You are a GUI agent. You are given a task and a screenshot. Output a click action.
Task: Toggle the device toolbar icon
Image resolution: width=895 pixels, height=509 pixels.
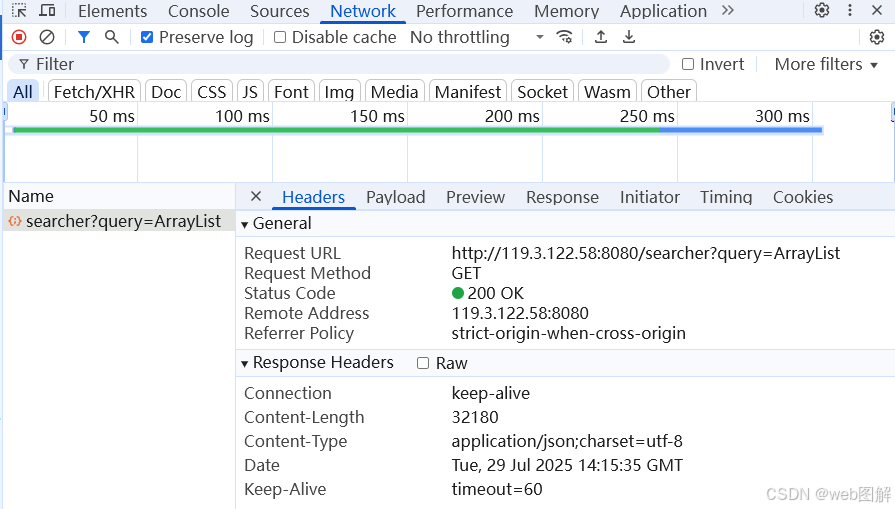pos(47,10)
